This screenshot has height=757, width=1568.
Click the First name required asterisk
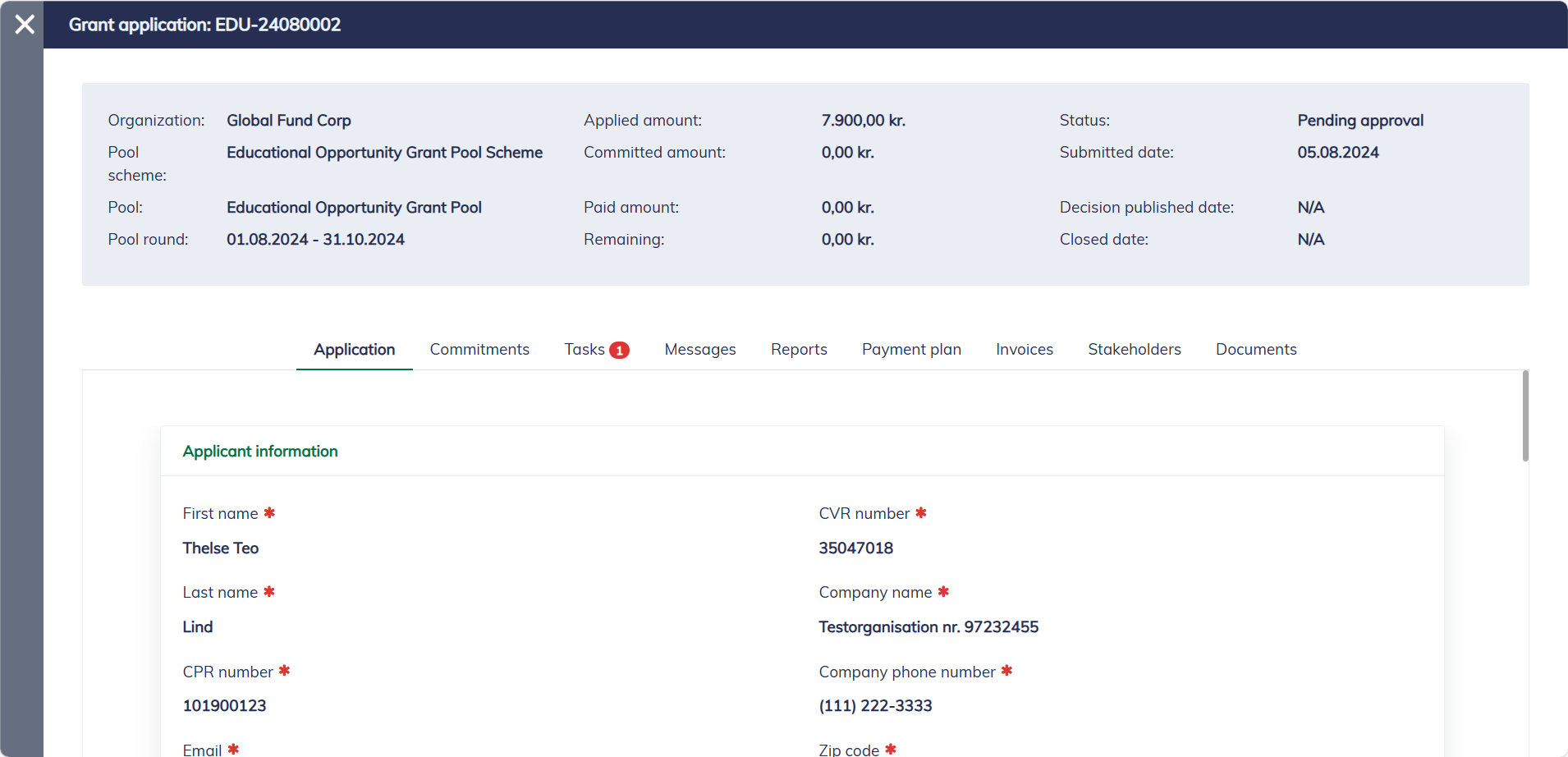coord(269,513)
